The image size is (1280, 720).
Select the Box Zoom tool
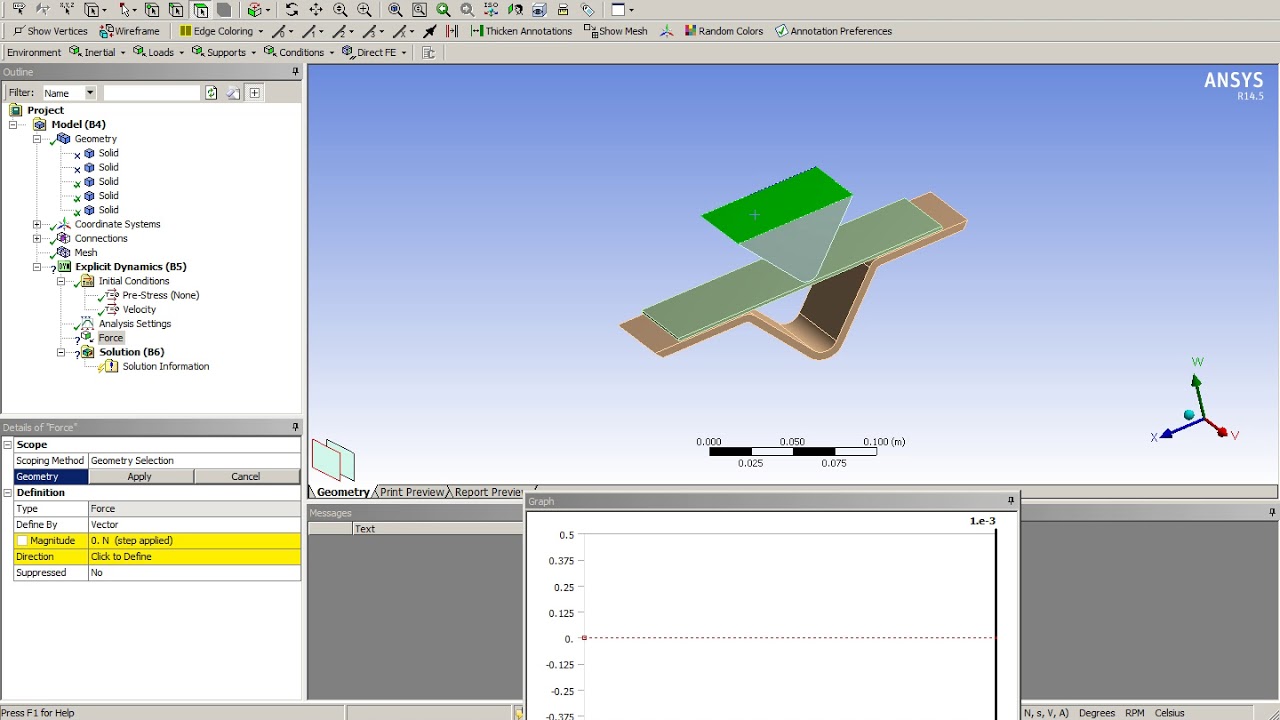click(x=364, y=9)
